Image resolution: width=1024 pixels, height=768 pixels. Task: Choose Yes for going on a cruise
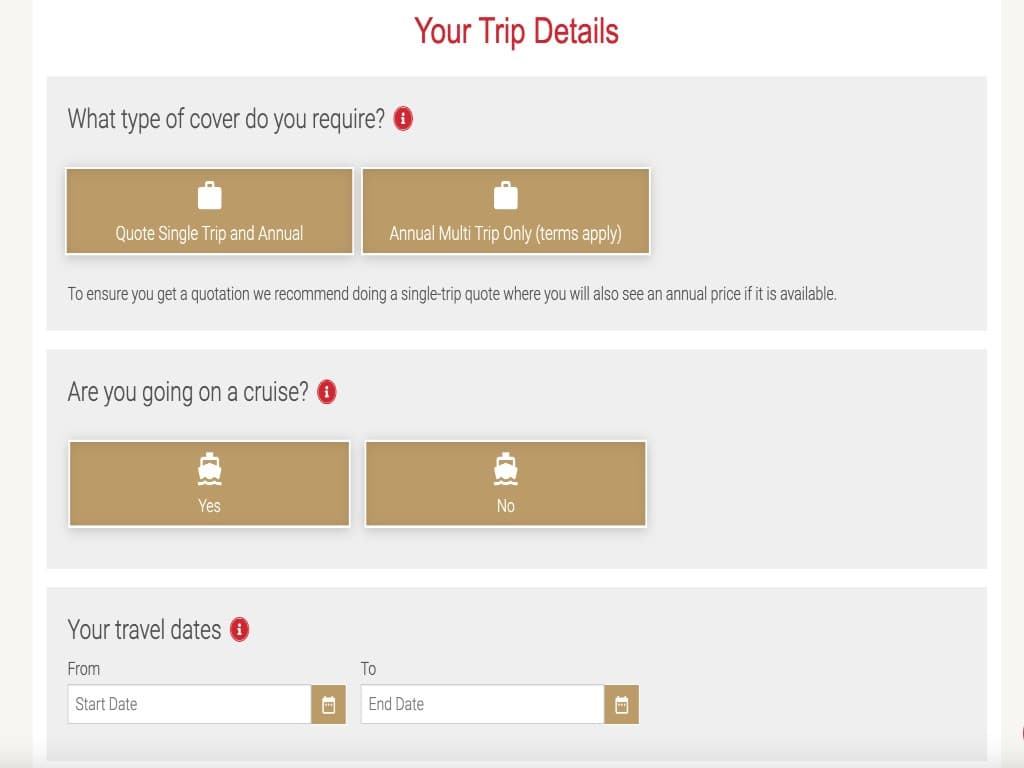[x=208, y=483]
